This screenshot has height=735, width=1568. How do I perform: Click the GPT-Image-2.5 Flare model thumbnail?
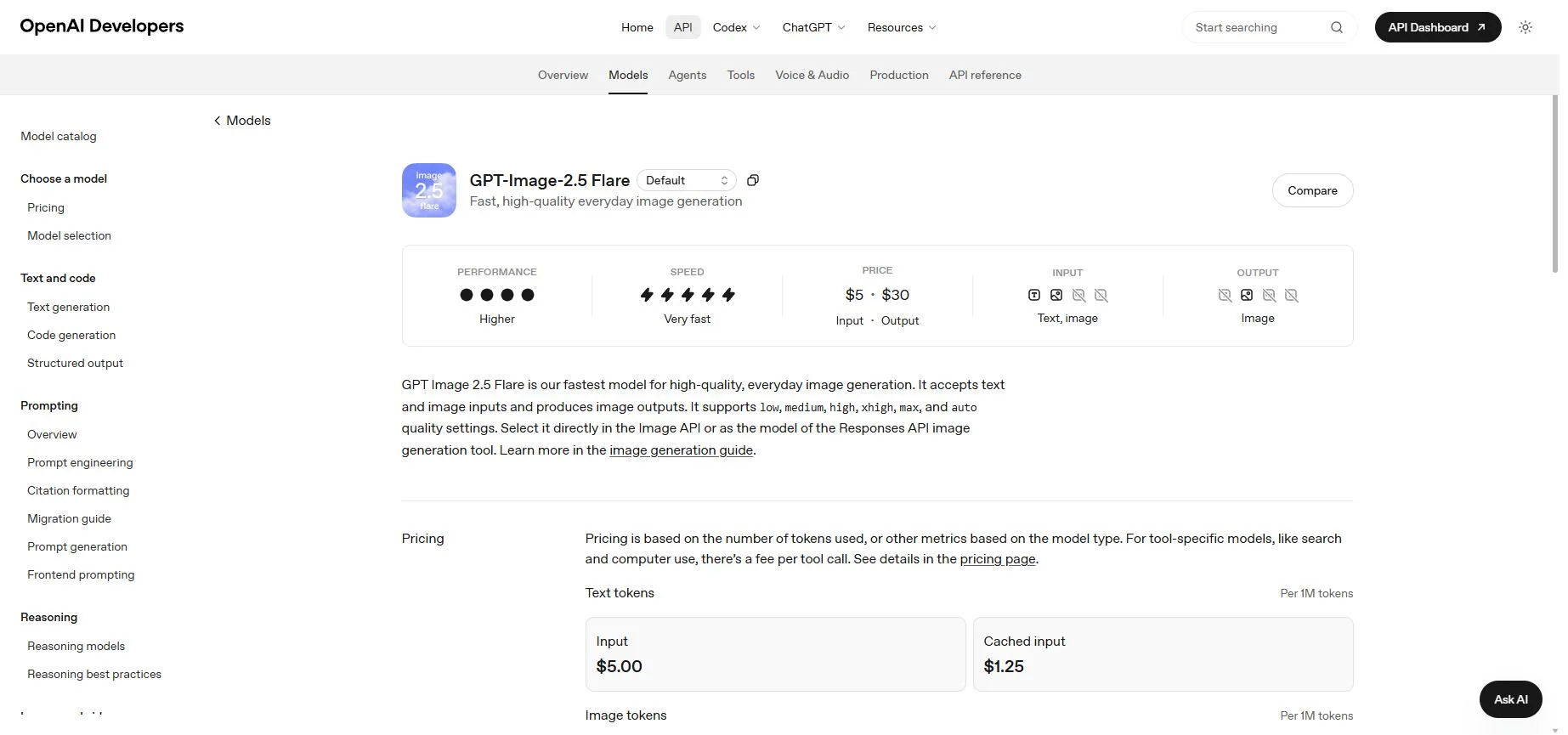click(x=429, y=190)
